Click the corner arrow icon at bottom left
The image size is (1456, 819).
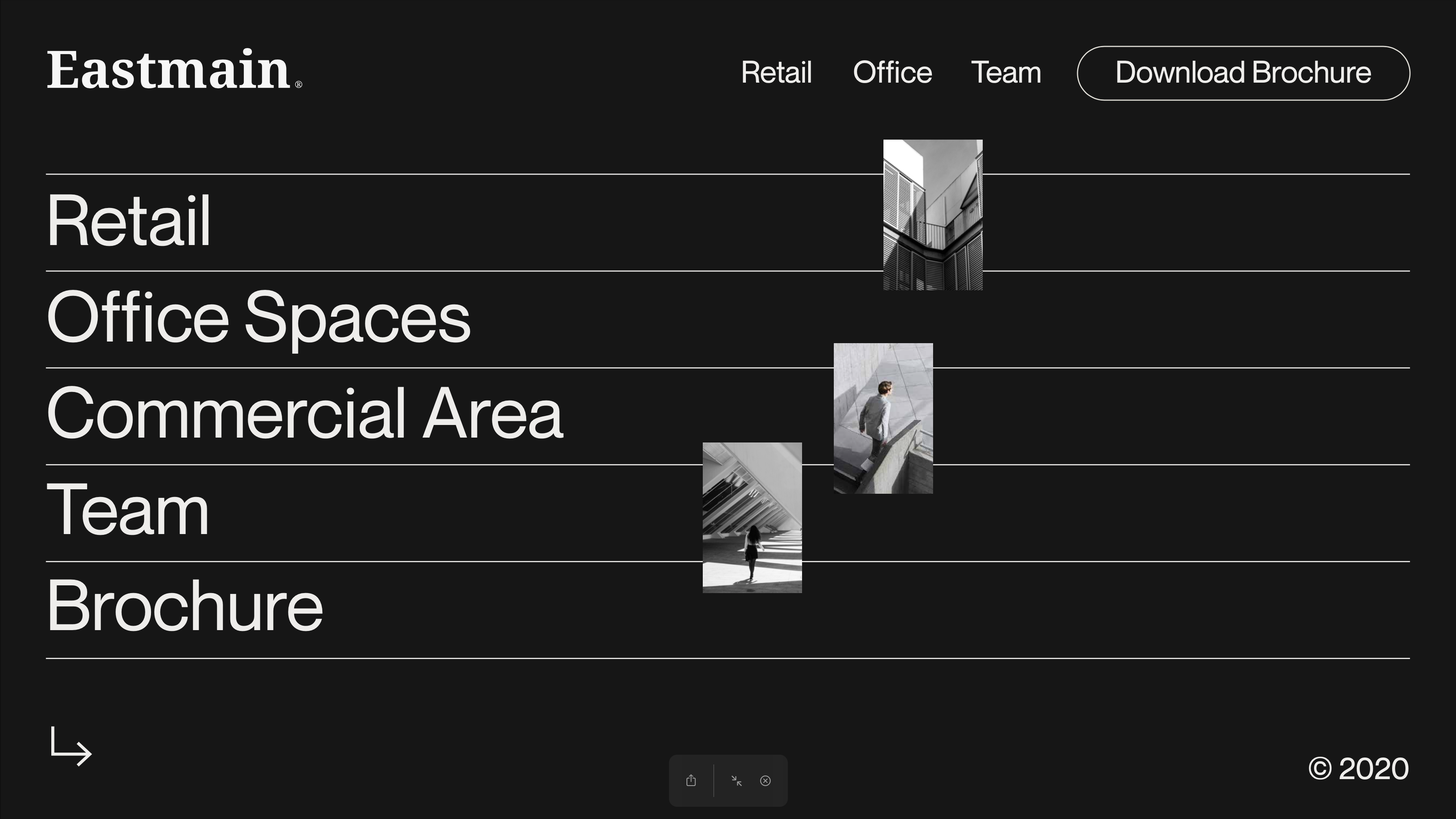(71, 747)
